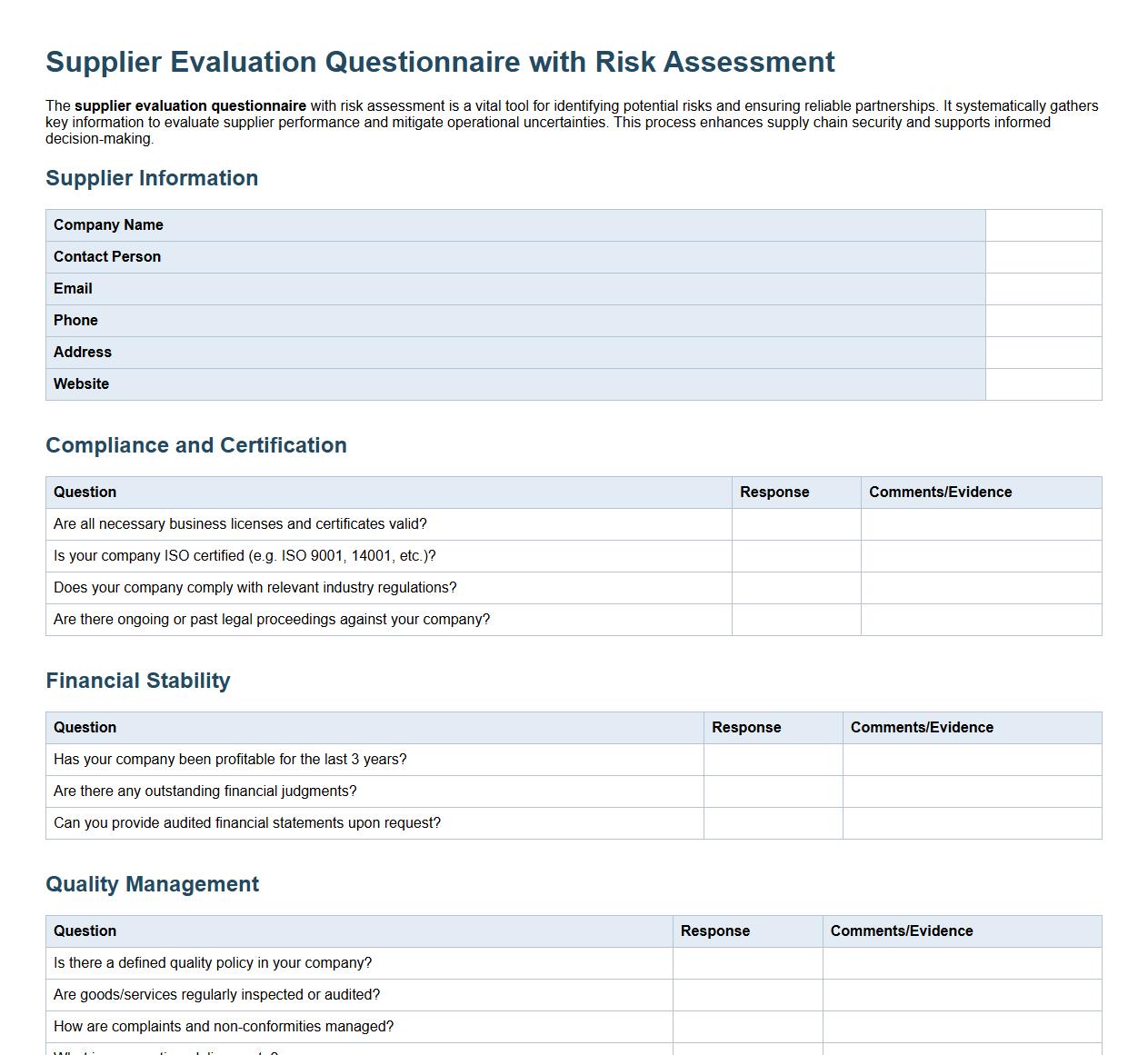Click the Website input cell
The image size is (1148, 1055).
pyautogui.click(x=1042, y=383)
